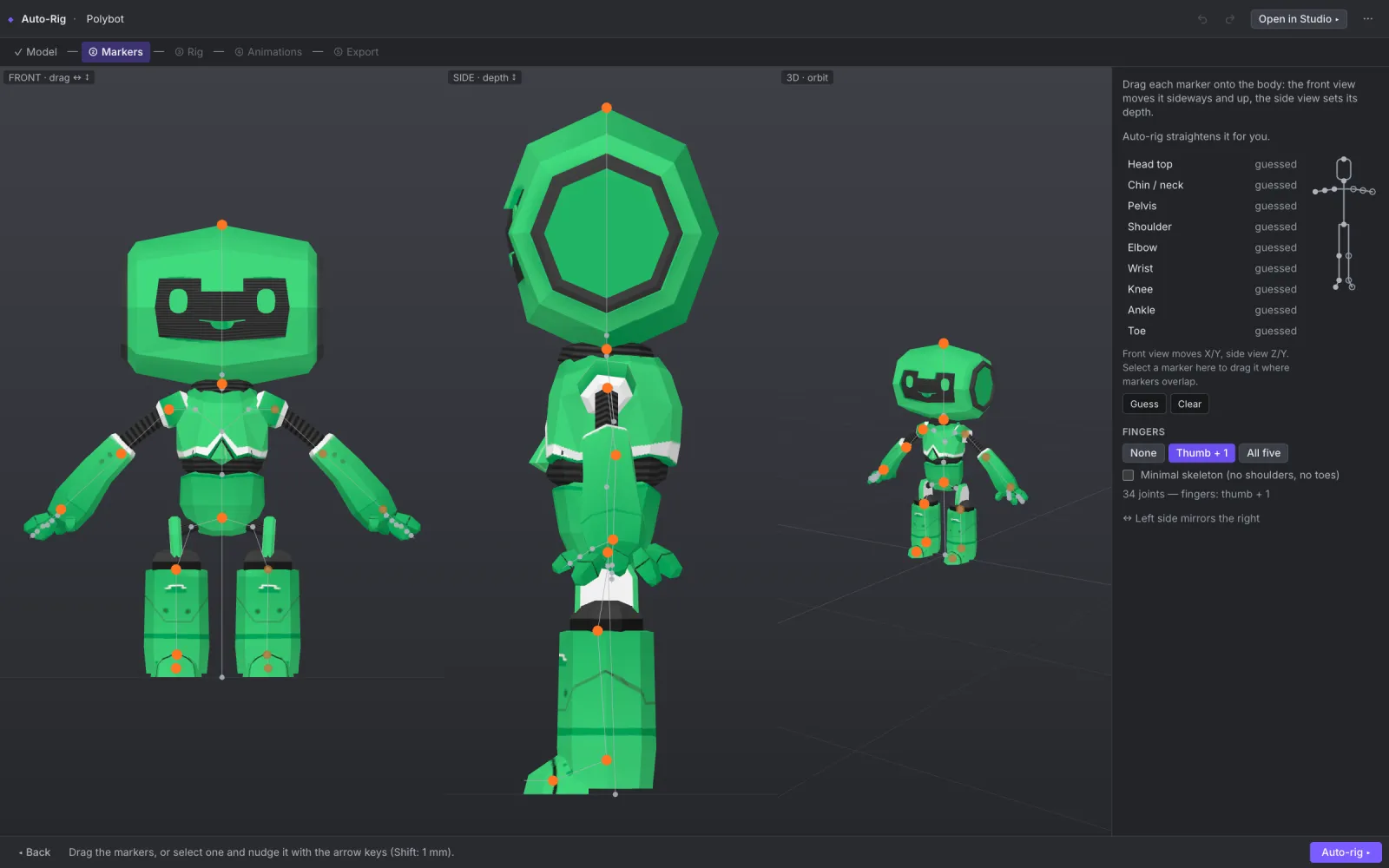Click the undo arrow icon

coord(1202,19)
